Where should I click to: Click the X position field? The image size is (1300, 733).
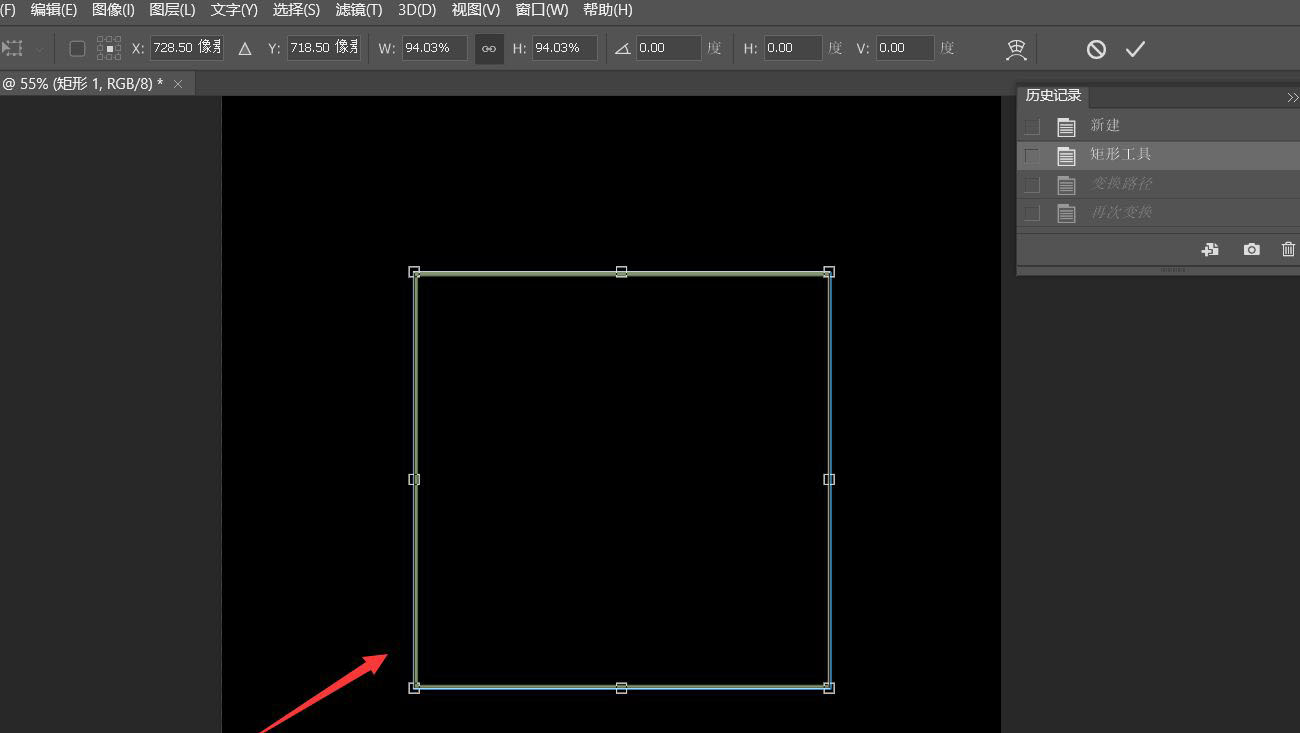click(x=187, y=48)
